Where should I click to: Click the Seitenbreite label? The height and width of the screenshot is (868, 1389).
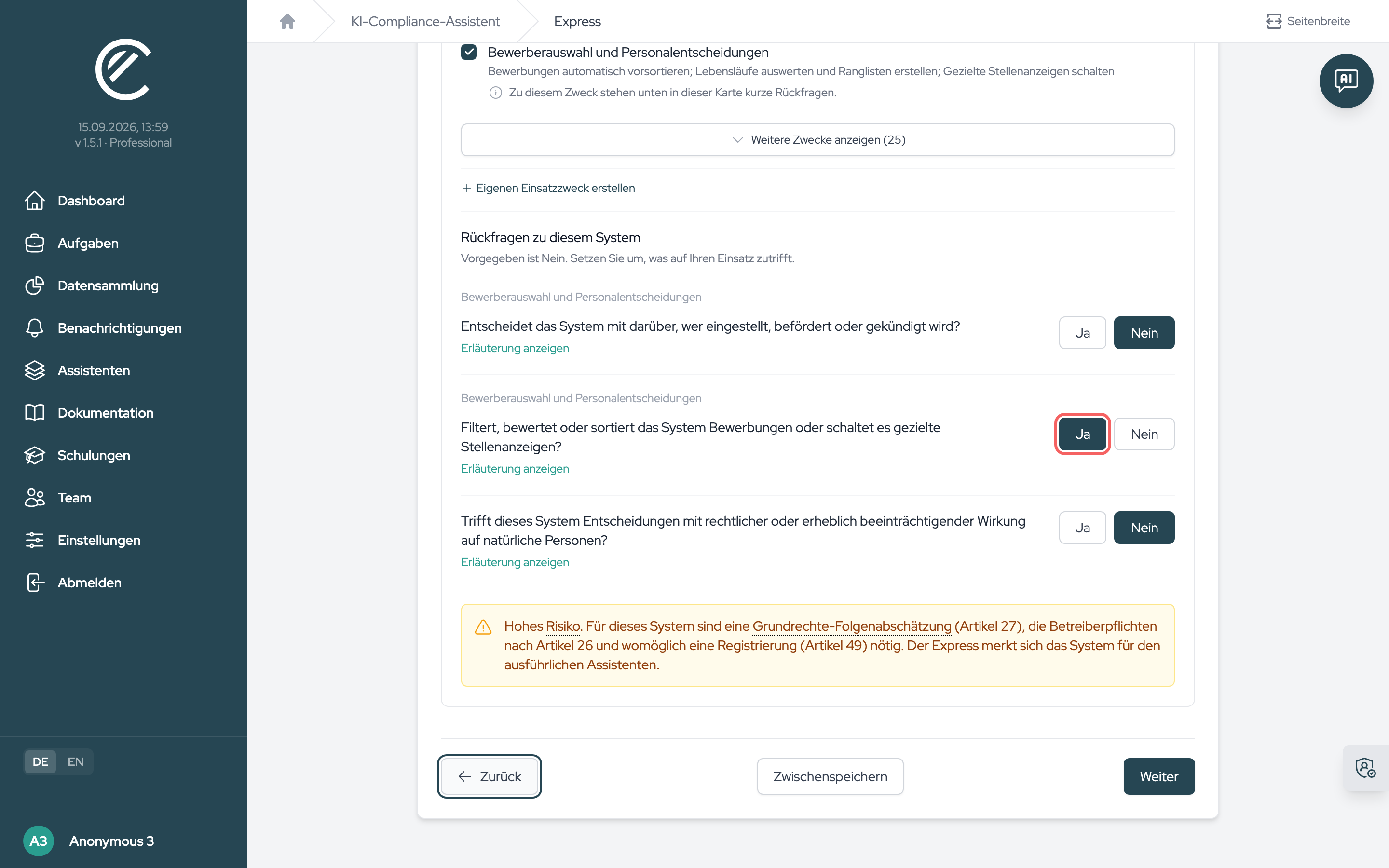(1319, 21)
